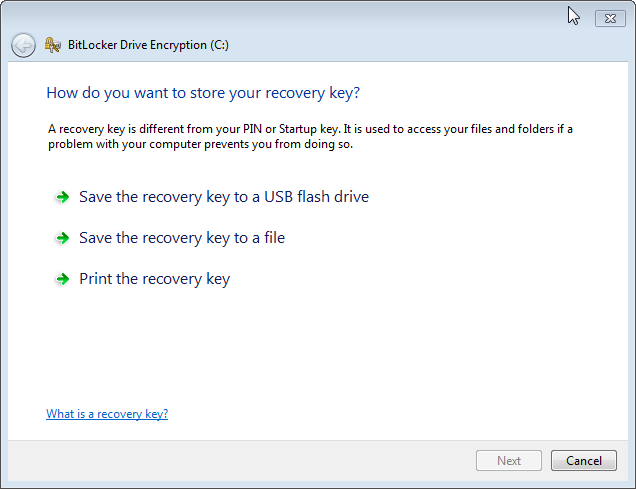The image size is (636, 489).
Task: Choose Save the recovery key to a USB flash drive
Action: tap(224, 197)
